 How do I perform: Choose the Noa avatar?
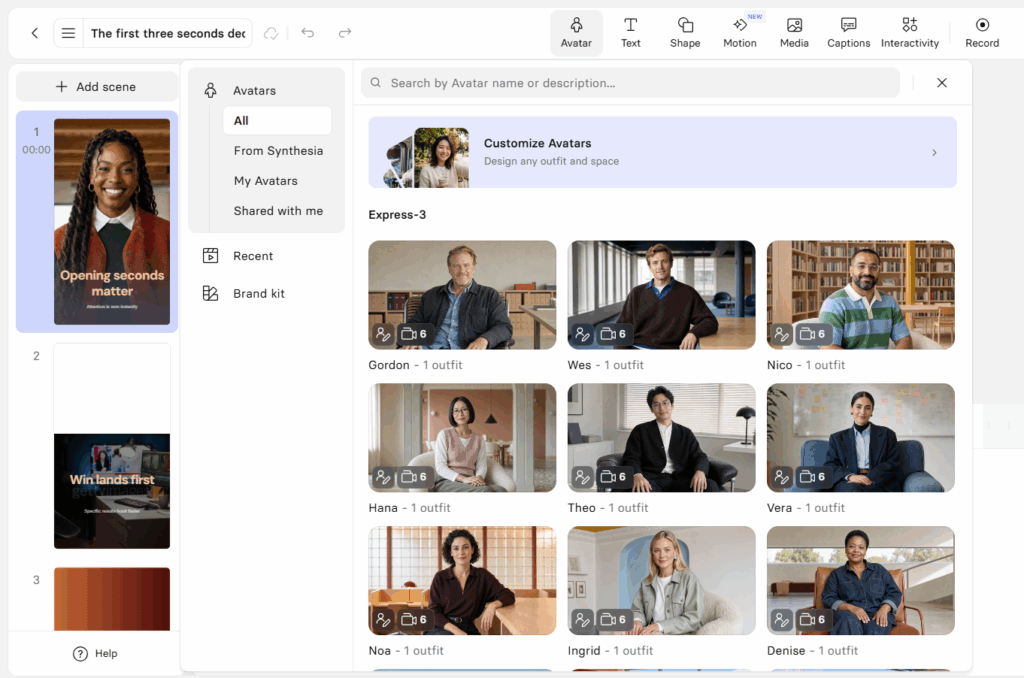[462, 581]
